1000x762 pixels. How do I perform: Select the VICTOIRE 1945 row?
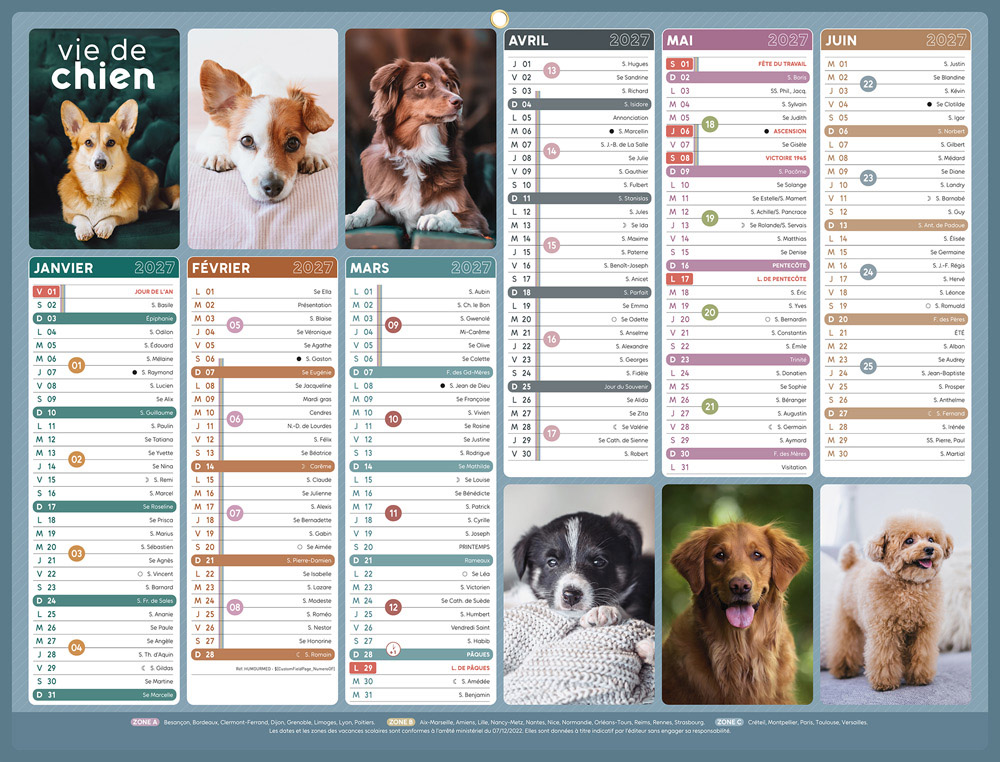pos(737,158)
